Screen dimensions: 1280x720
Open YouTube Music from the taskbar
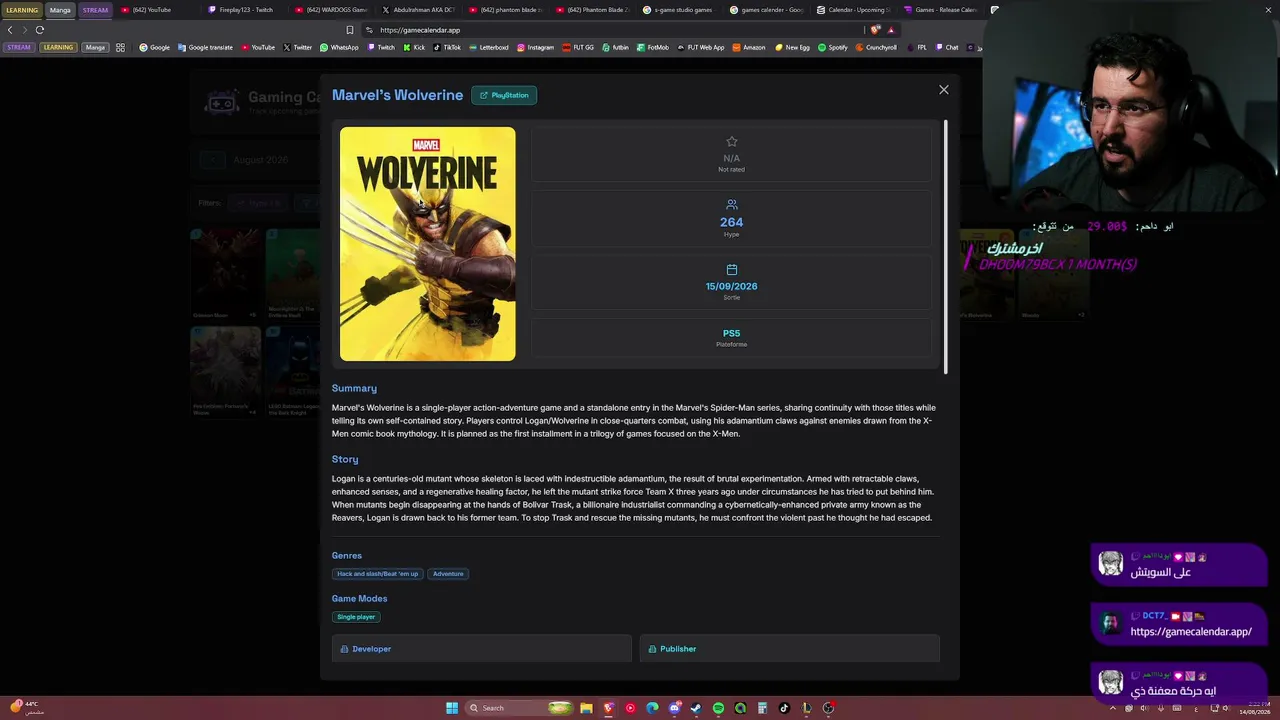[630, 708]
